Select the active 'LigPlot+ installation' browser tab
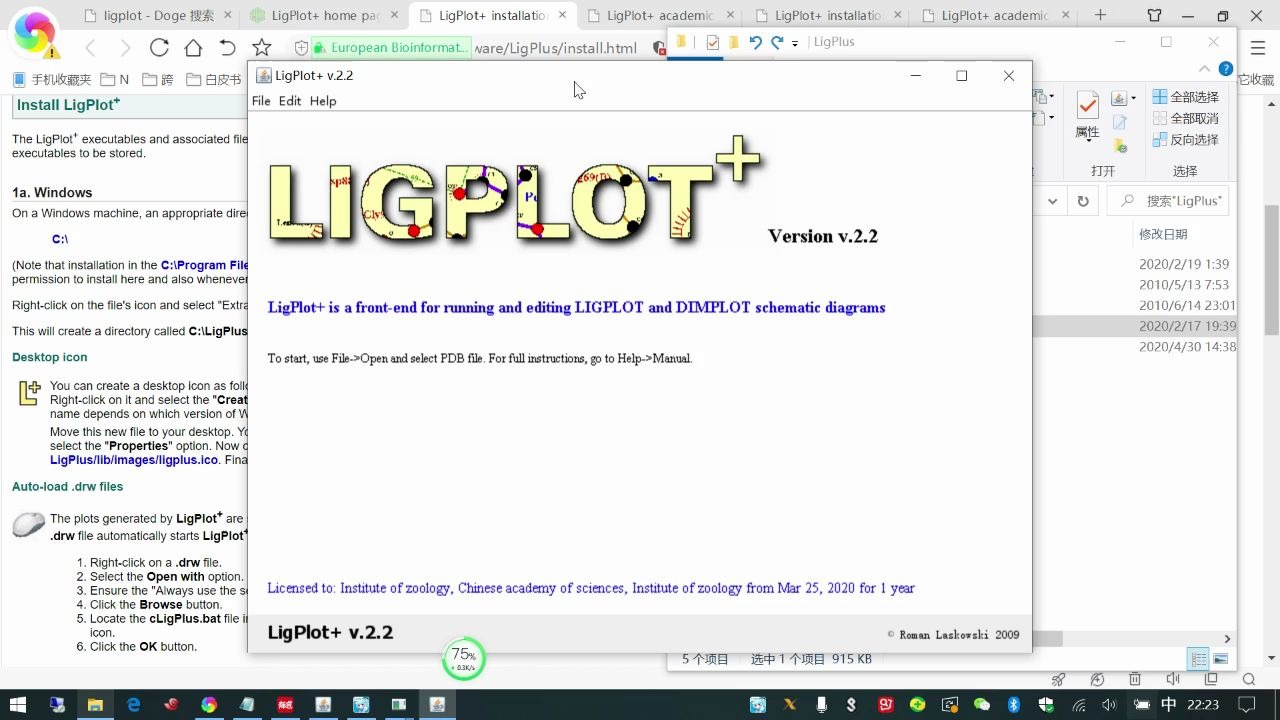This screenshot has height=720, width=1280. tap(492, 16)
